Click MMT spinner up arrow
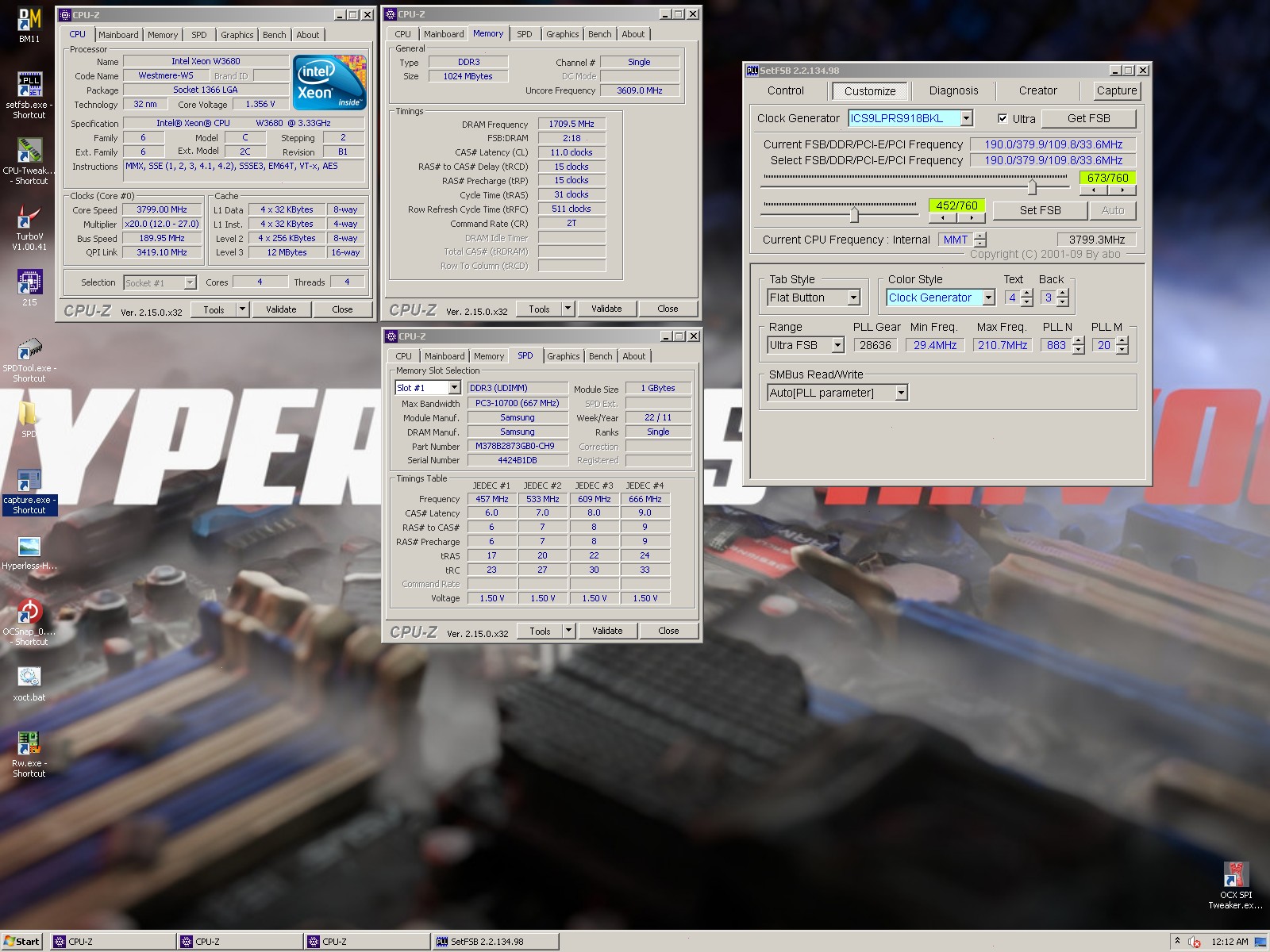1270x952 pixels. tap(980, 236)
